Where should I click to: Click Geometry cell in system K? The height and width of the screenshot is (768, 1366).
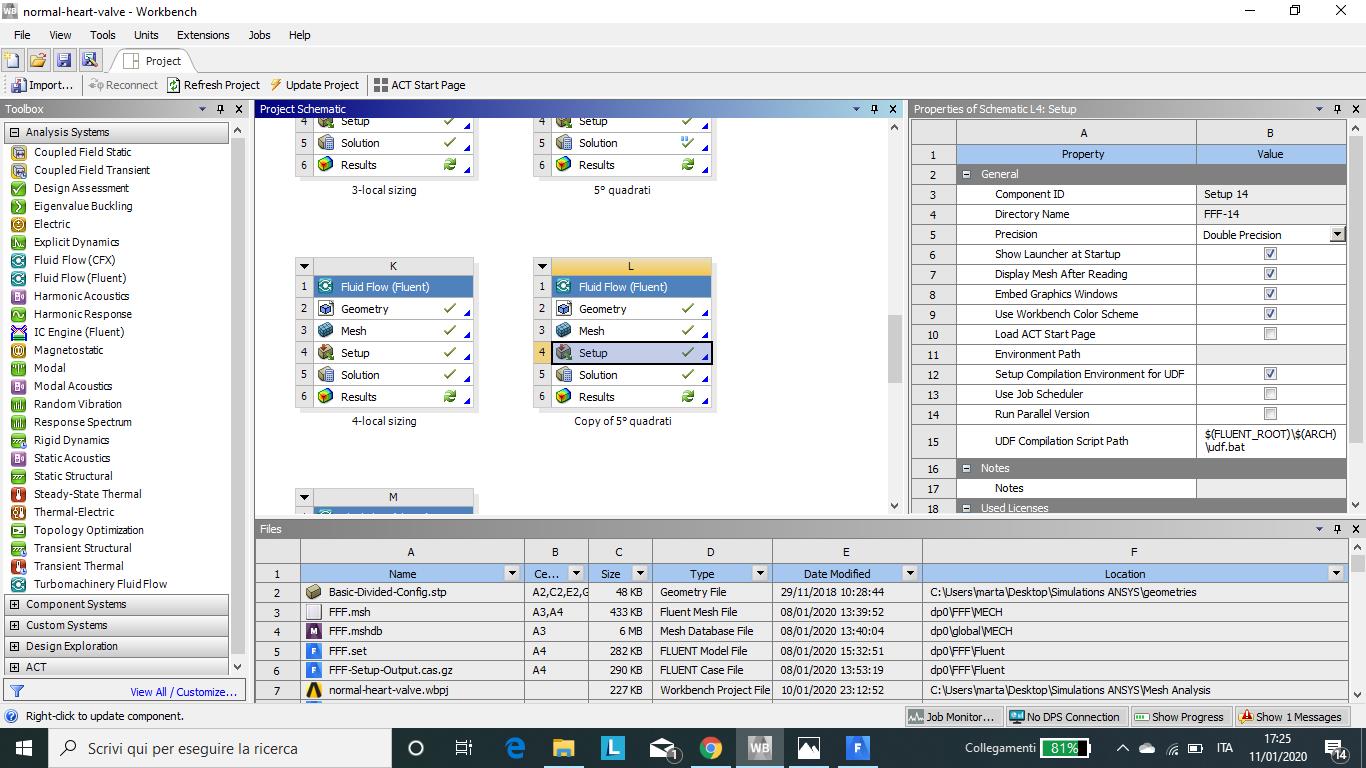coord(393,309)
